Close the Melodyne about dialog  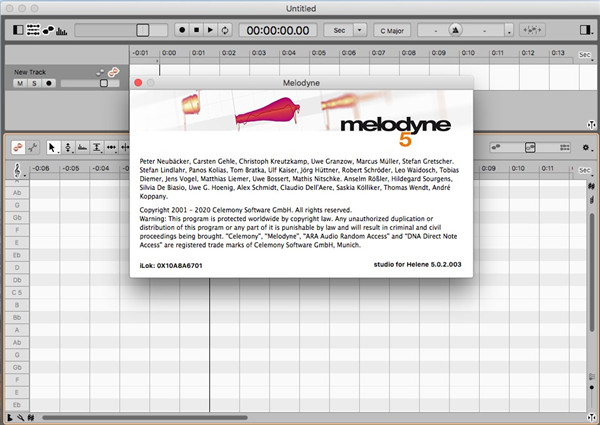pos(139,83)
